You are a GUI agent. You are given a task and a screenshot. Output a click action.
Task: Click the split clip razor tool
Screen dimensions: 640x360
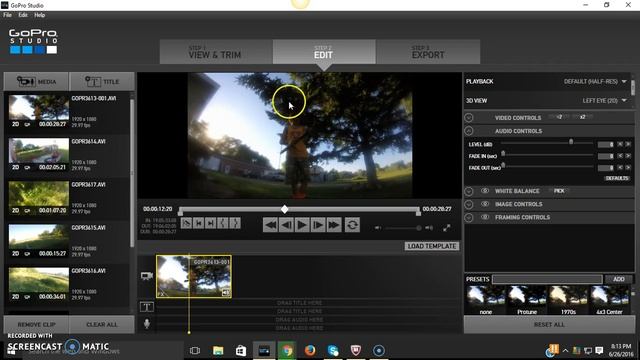tap(186, 223)
